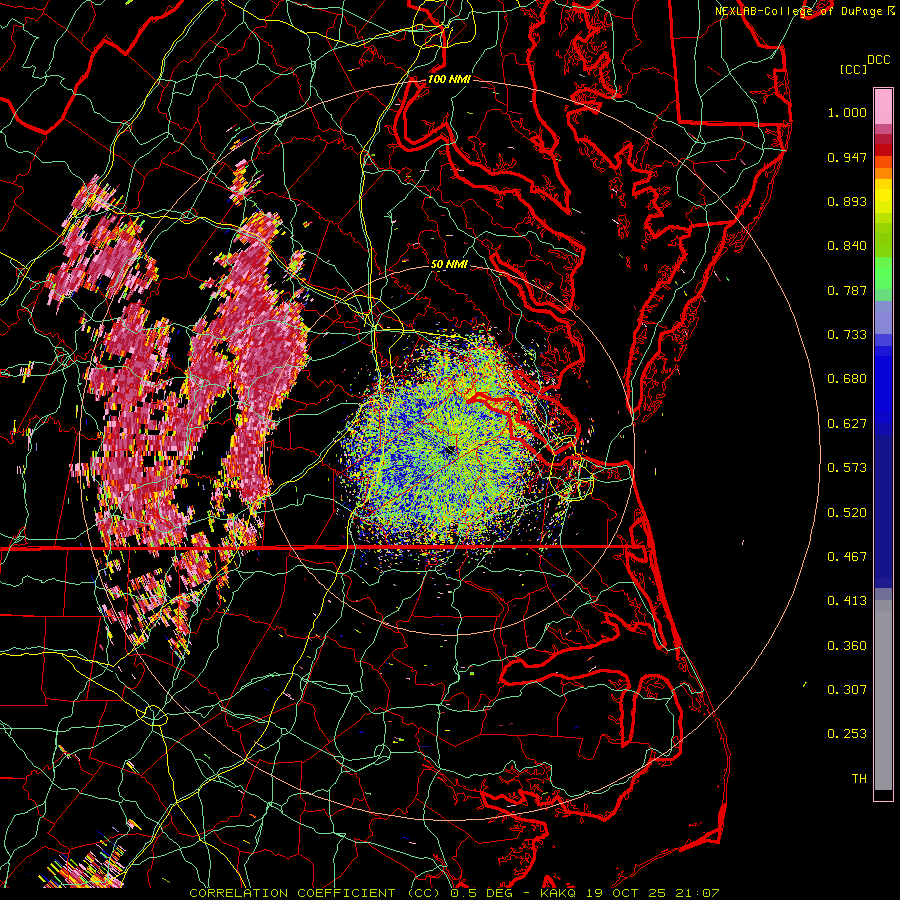
Task: Click the 0.413 color scale value
Action: coord(847,601)
